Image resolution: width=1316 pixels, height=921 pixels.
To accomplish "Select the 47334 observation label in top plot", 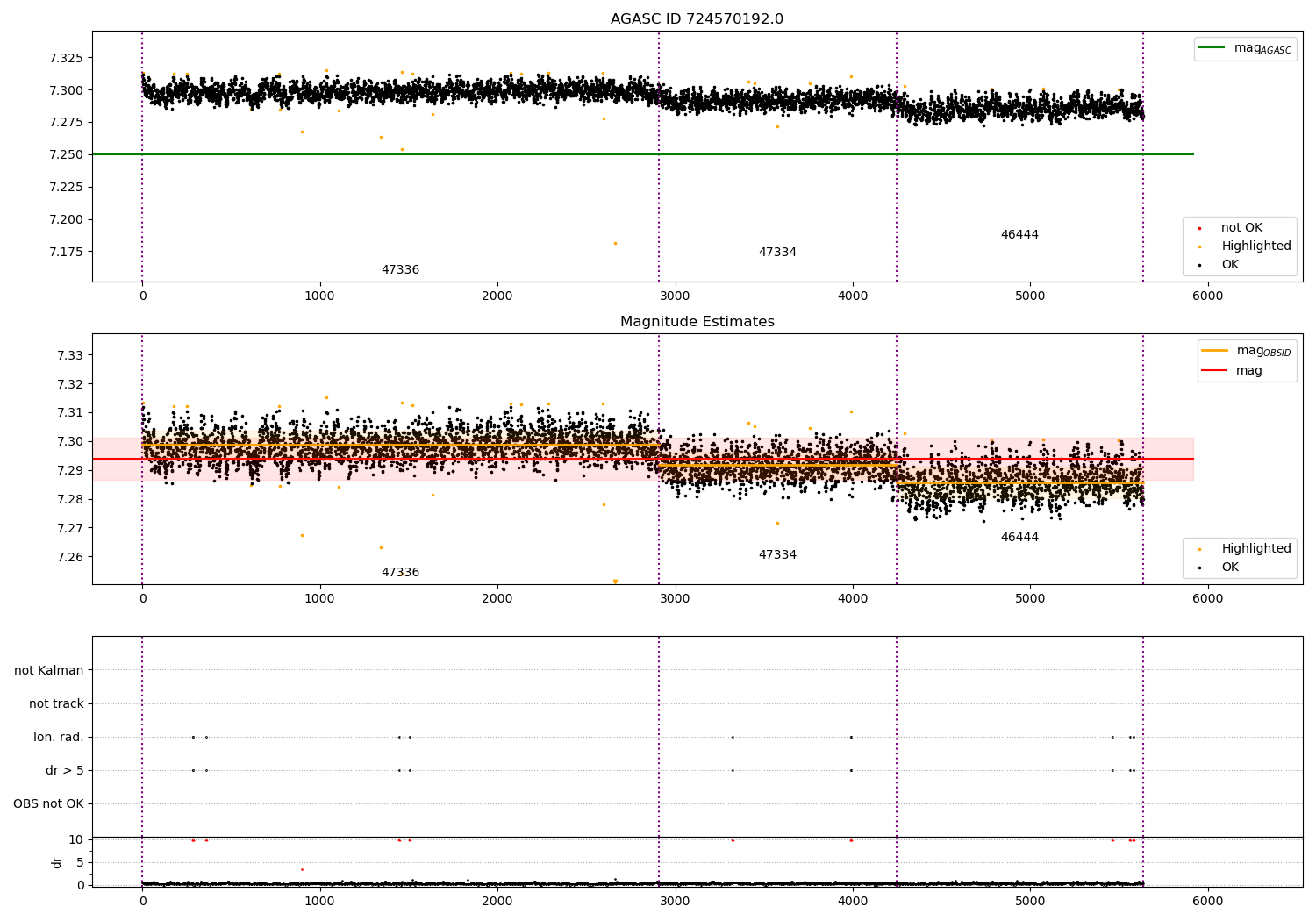I will (x=777, y=253).
